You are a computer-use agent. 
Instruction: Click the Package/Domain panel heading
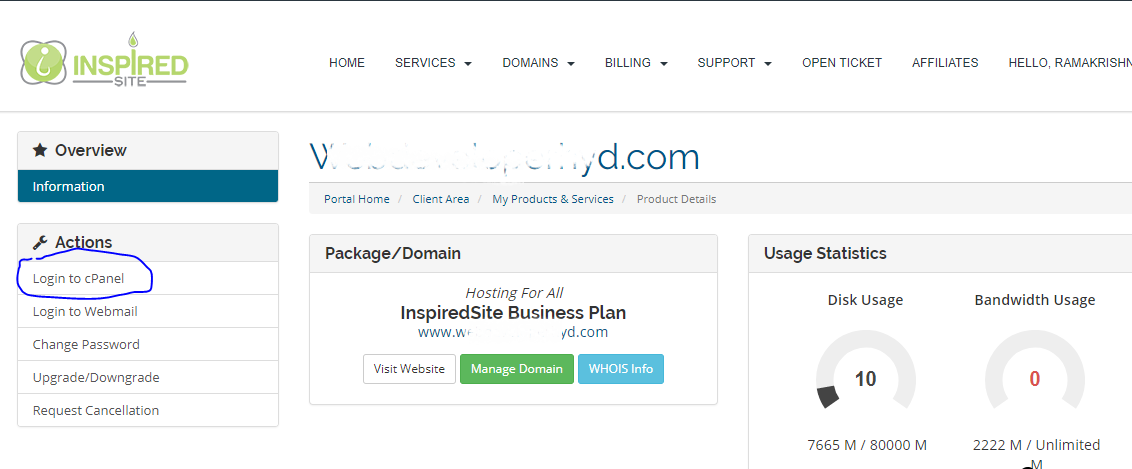(x=393, y=253)
